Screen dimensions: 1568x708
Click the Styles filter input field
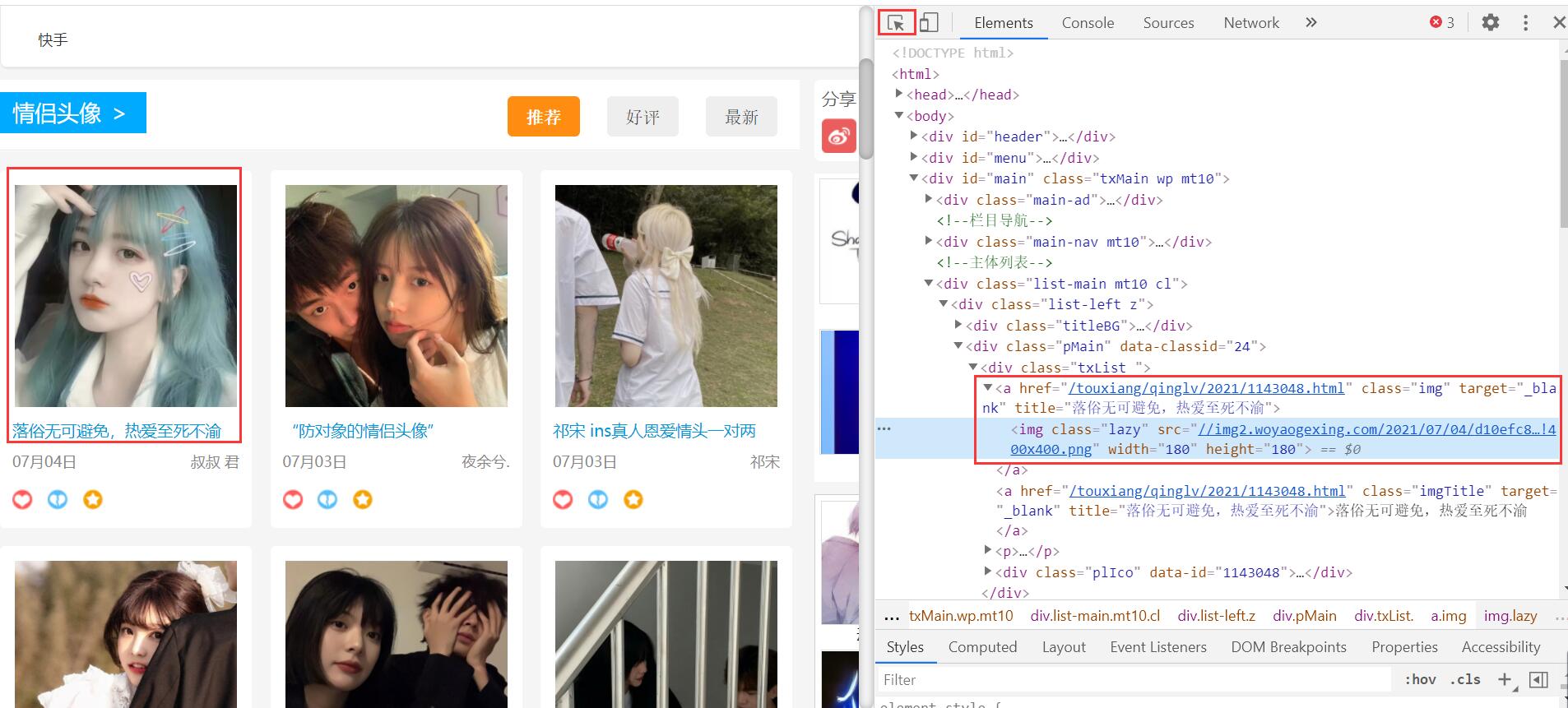(x=1135, y=679)
